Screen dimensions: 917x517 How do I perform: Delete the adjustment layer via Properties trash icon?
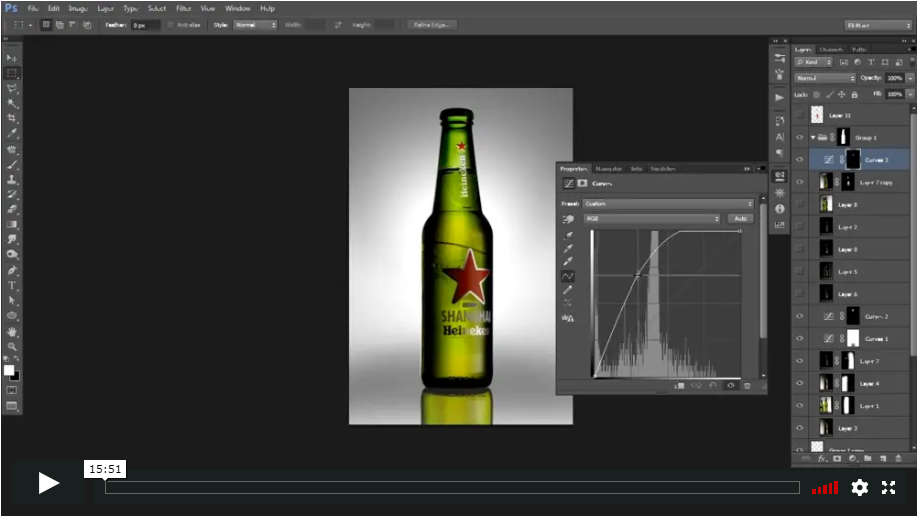pos(747,385)
